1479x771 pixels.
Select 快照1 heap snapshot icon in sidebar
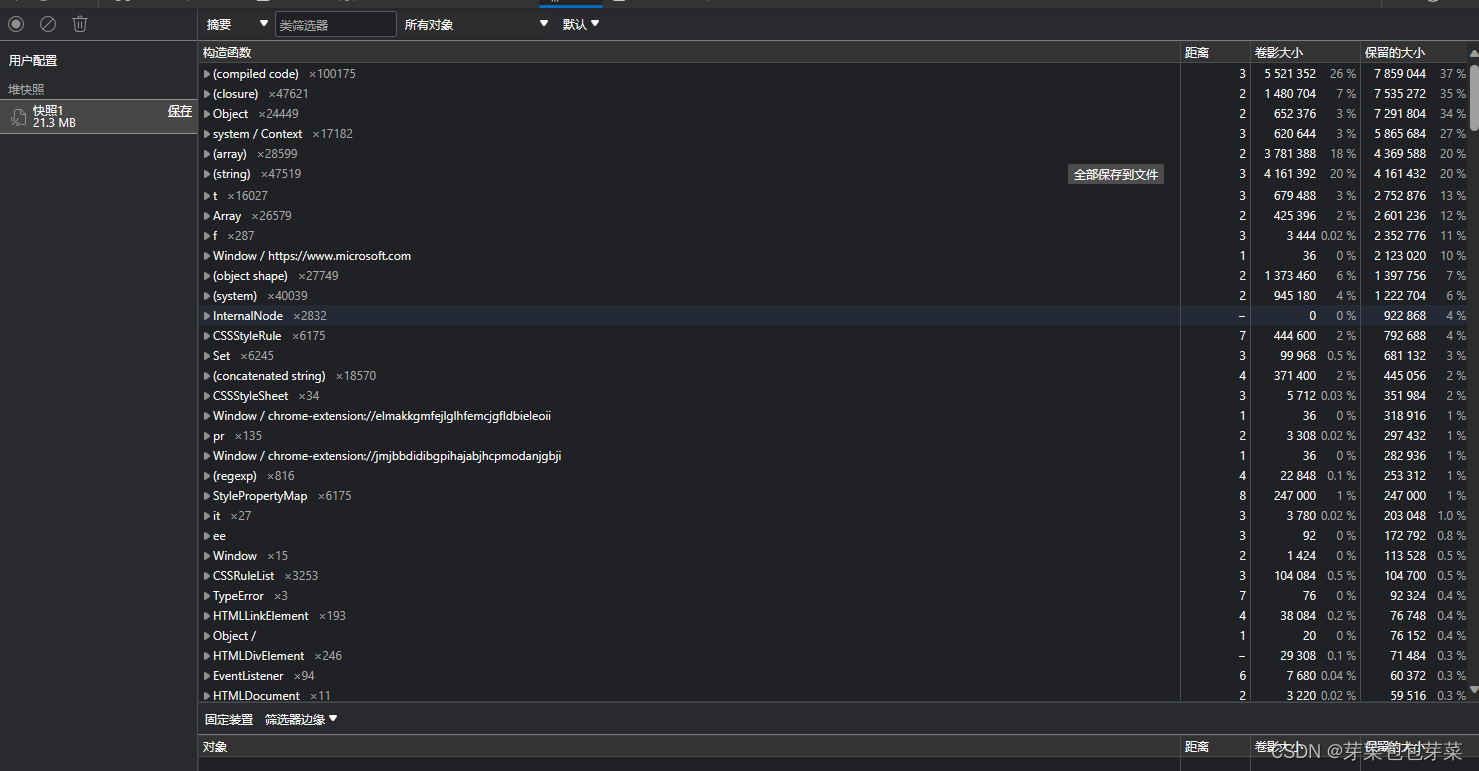[x=18, y=117]
